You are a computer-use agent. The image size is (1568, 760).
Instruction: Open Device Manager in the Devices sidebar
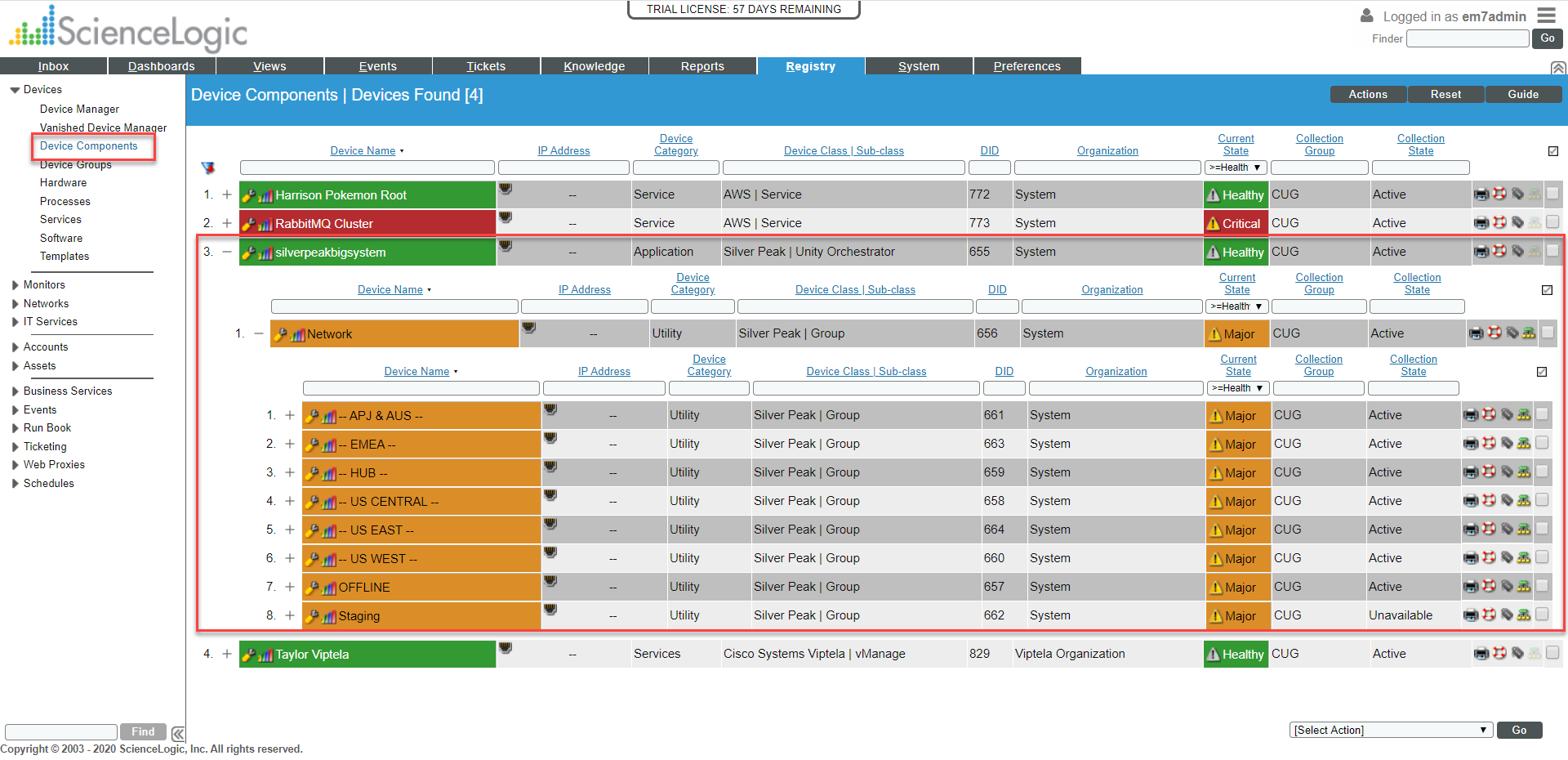(x=79, y=109)
